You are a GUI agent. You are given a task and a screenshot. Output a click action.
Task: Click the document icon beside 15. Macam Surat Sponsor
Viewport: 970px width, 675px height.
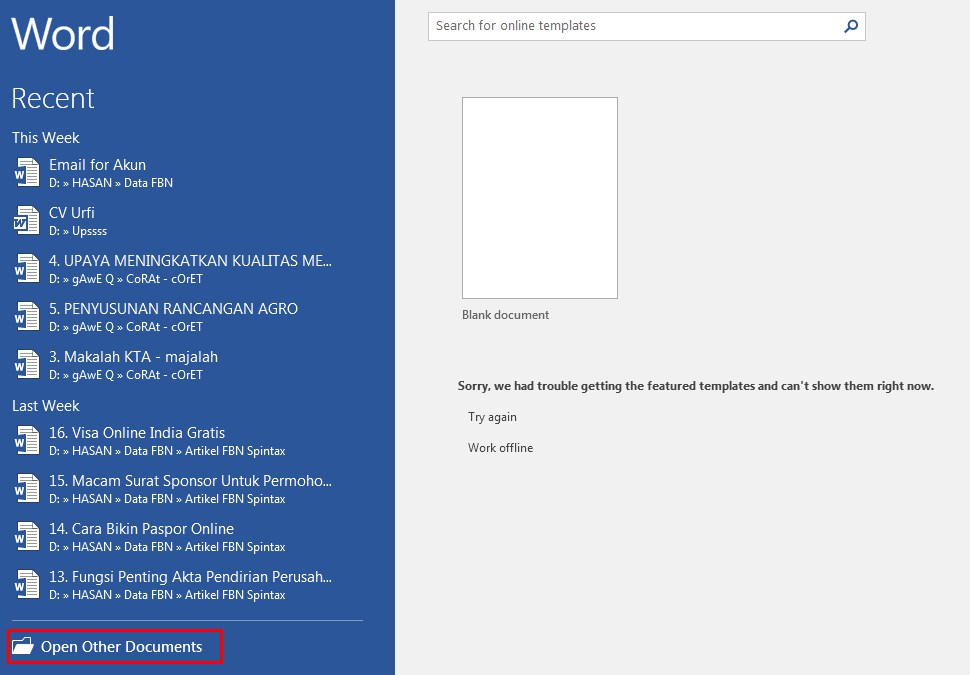click(27, 488)
